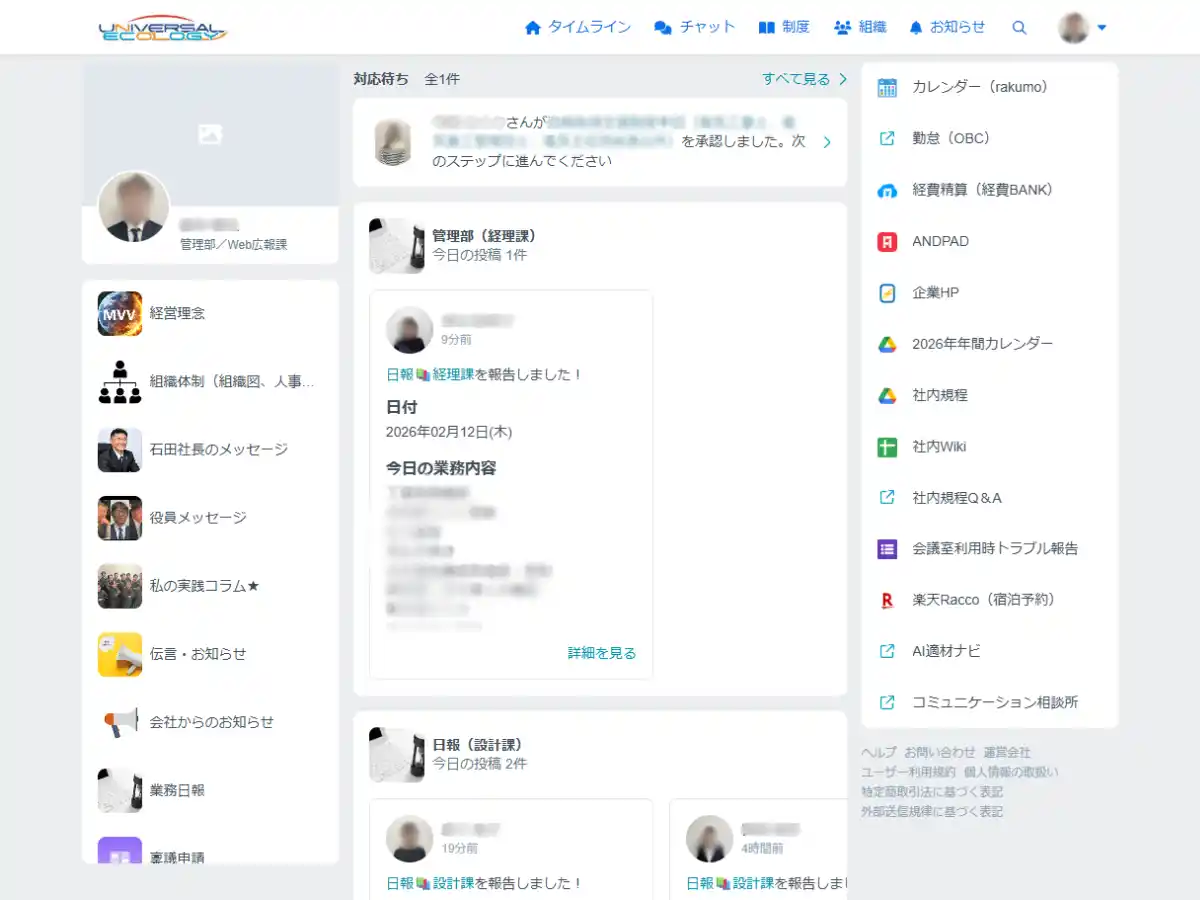Open the rakumo calendar icon

coord(887,87)
